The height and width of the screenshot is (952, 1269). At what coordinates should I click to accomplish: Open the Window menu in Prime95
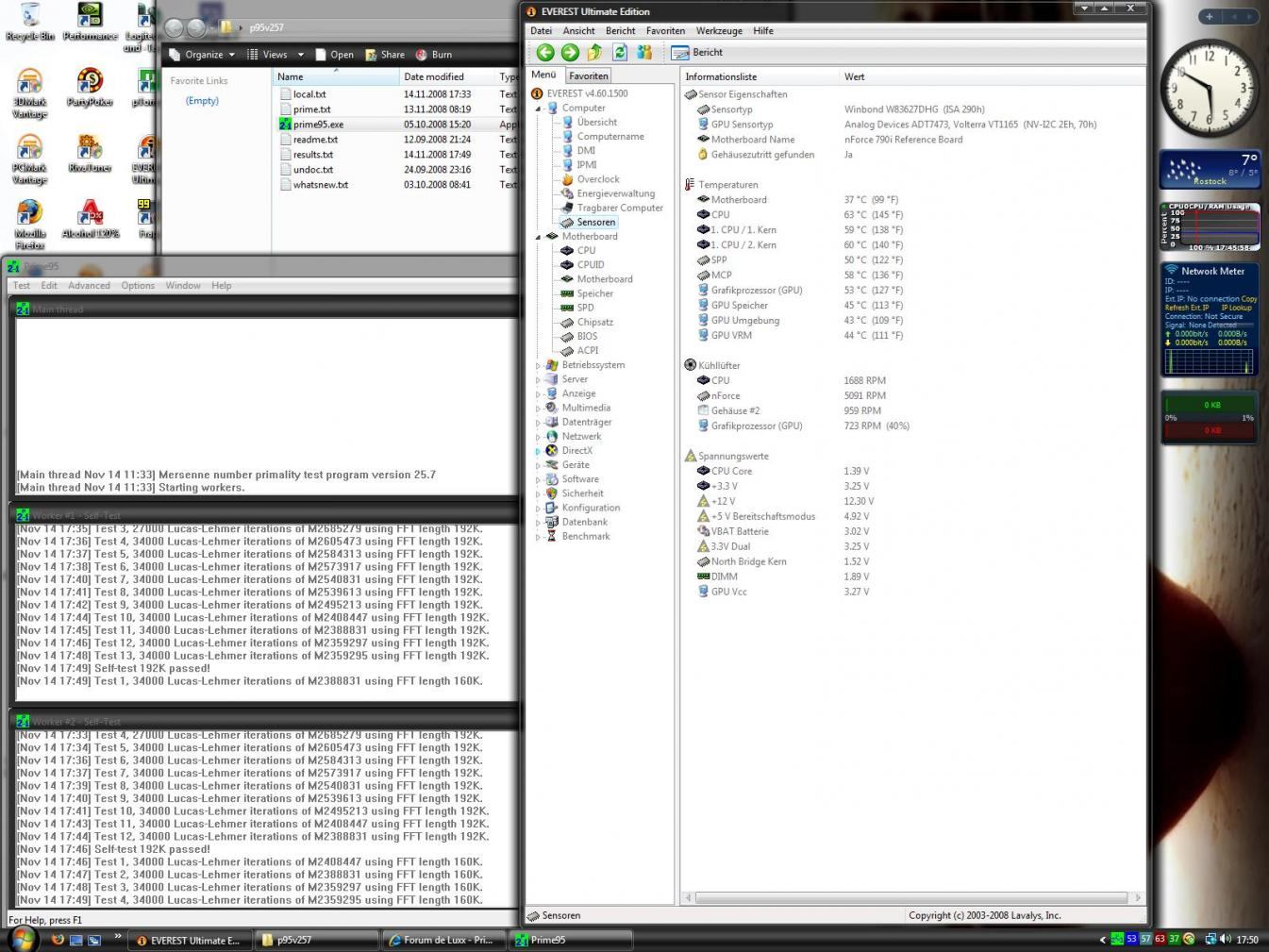[183, 286]
